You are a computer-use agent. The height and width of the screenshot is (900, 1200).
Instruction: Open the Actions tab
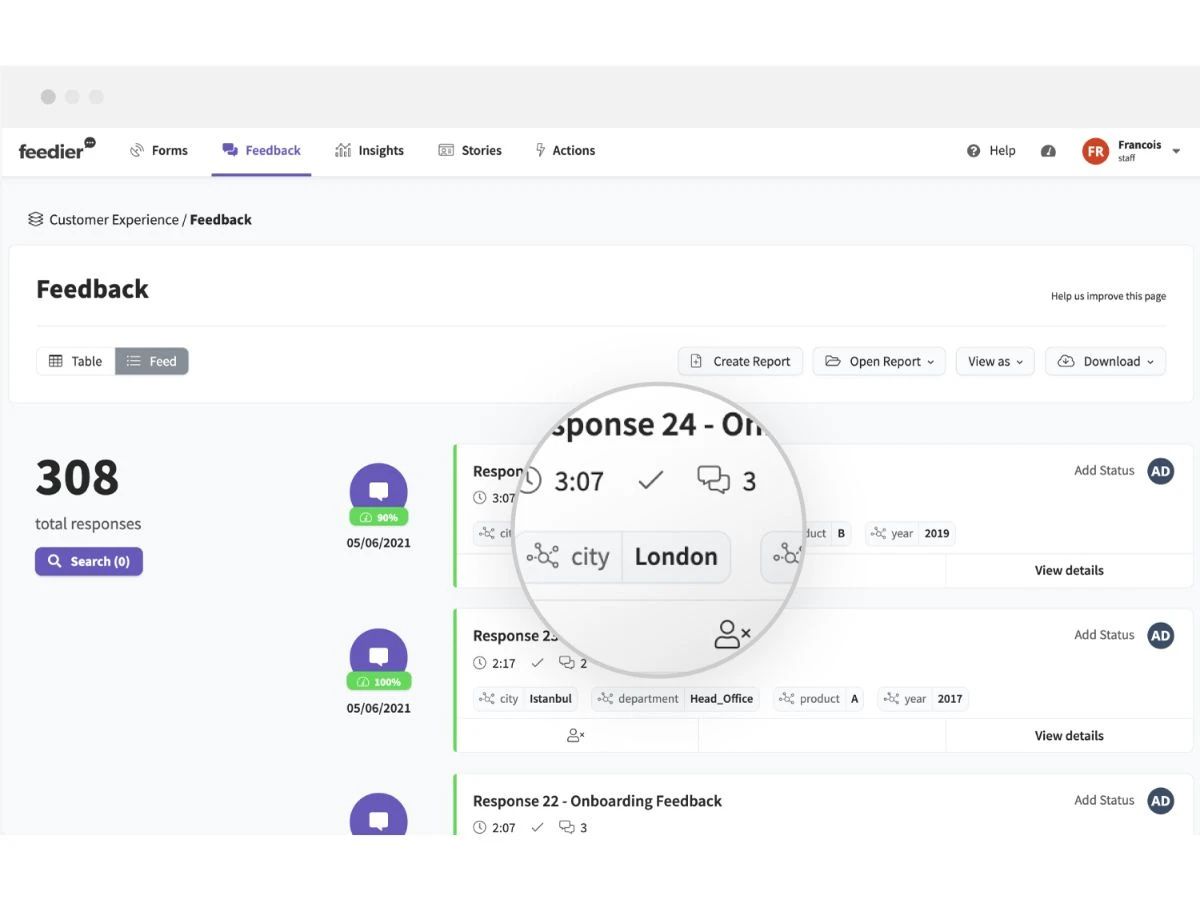click(x=565, y=150)
